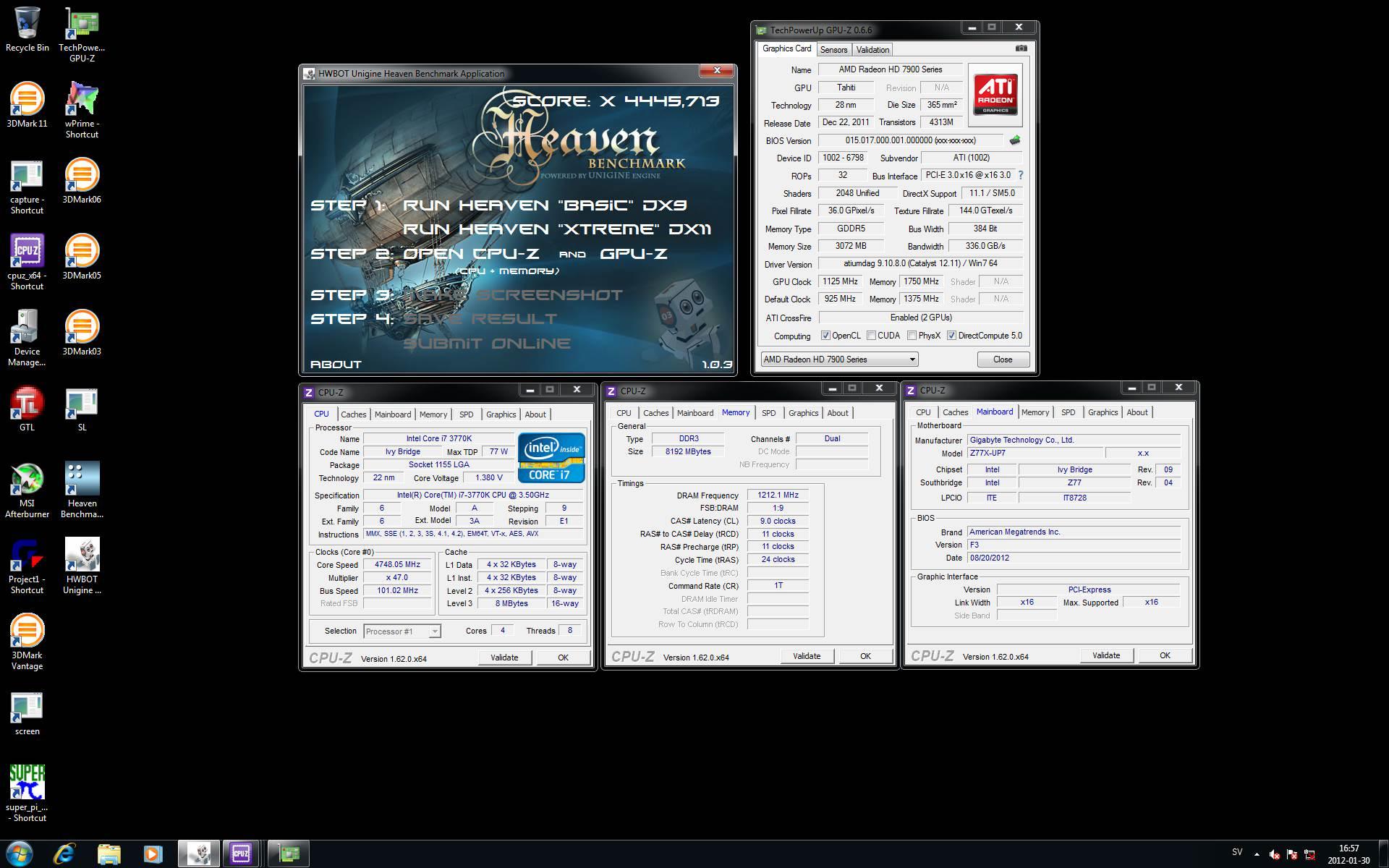Select the capture shortcut icon
The height and width of the screenshot is (868, 1389).
click(x=27, y=187)
